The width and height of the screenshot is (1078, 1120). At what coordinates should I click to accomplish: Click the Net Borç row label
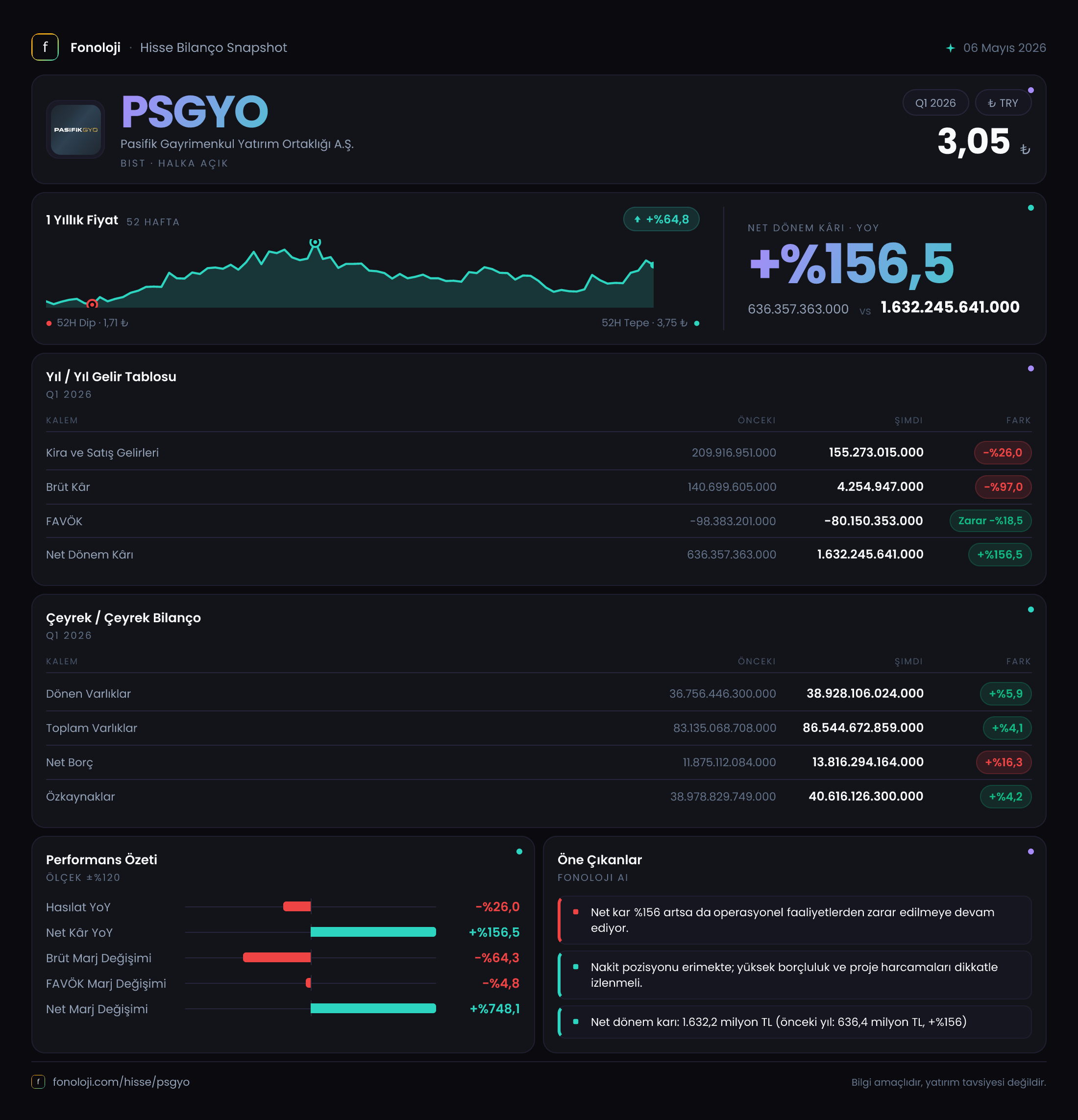[x=69, y=762]
